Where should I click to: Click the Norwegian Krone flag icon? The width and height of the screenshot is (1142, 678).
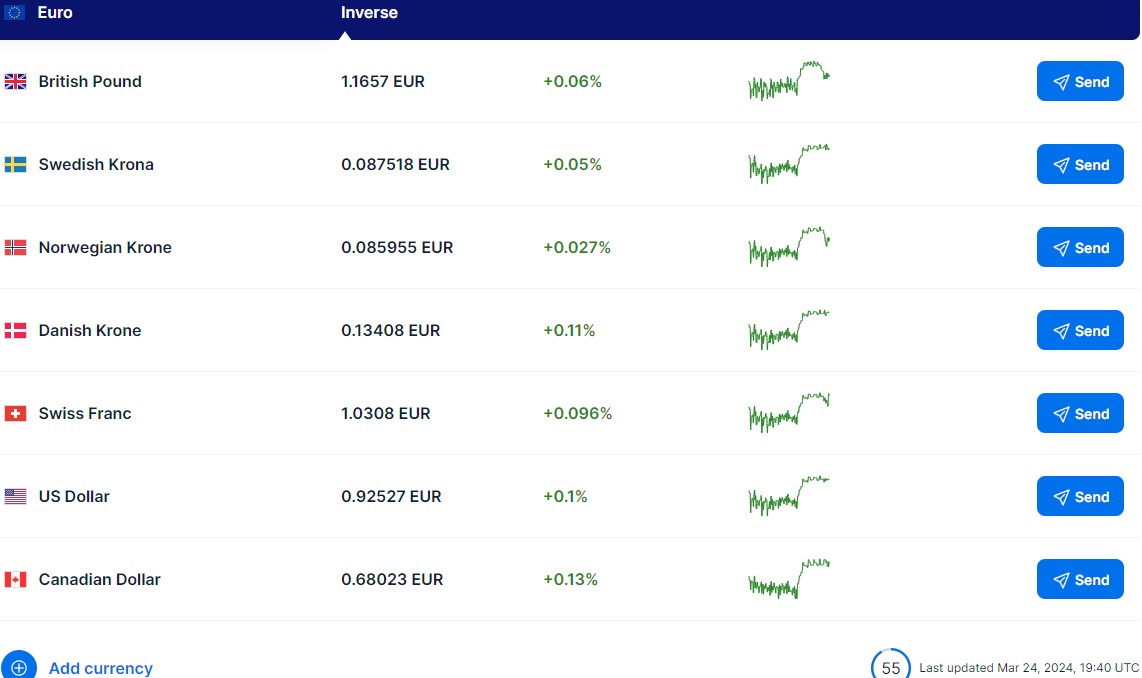[x=15, y=248]
